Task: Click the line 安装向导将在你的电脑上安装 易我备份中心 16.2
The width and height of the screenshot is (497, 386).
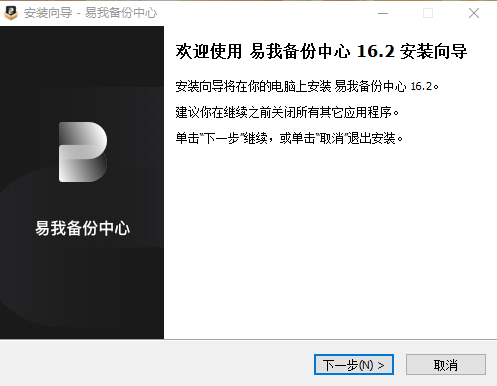Action: [x=307, y=86]
